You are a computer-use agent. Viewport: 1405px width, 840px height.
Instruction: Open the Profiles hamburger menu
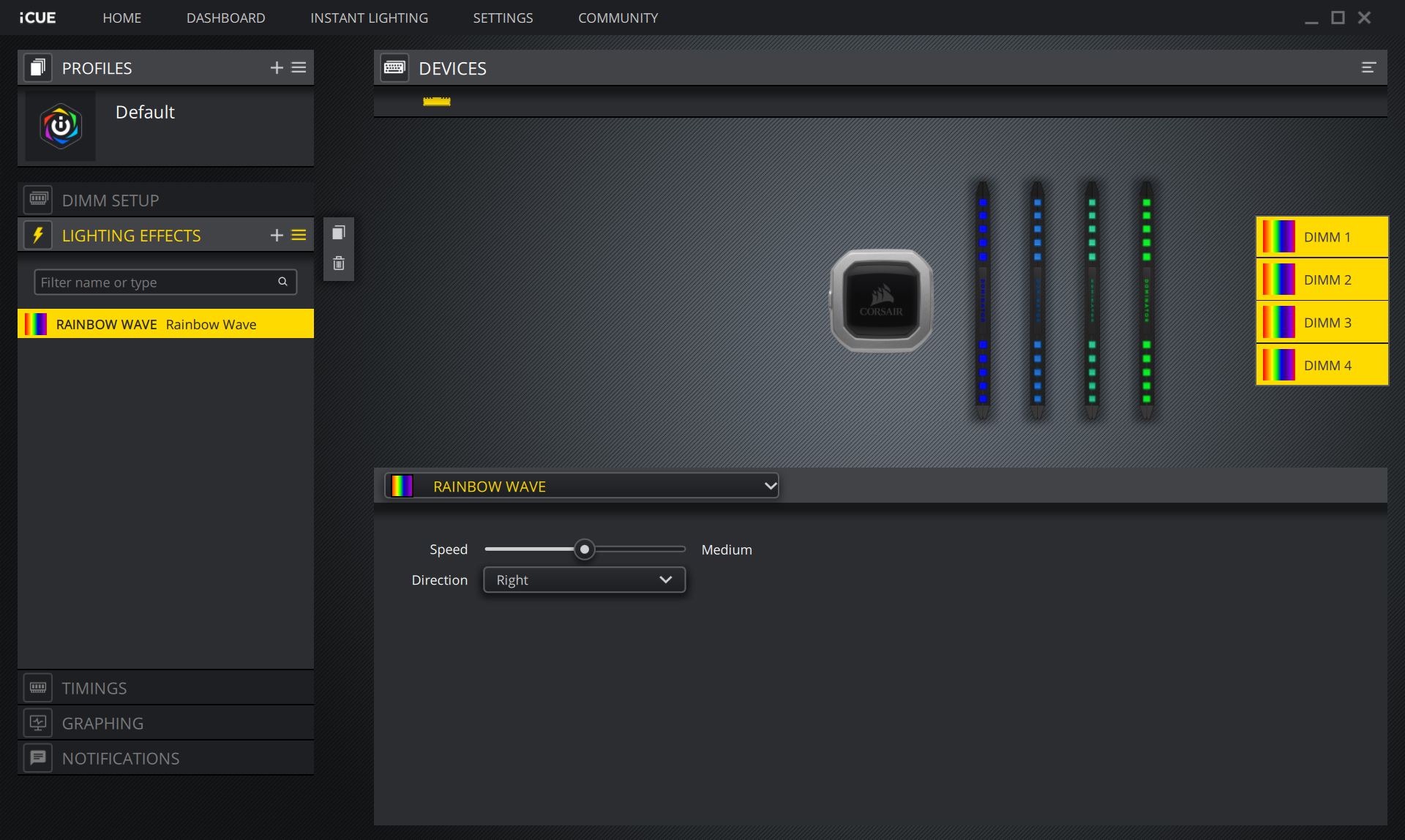[299, 68]
